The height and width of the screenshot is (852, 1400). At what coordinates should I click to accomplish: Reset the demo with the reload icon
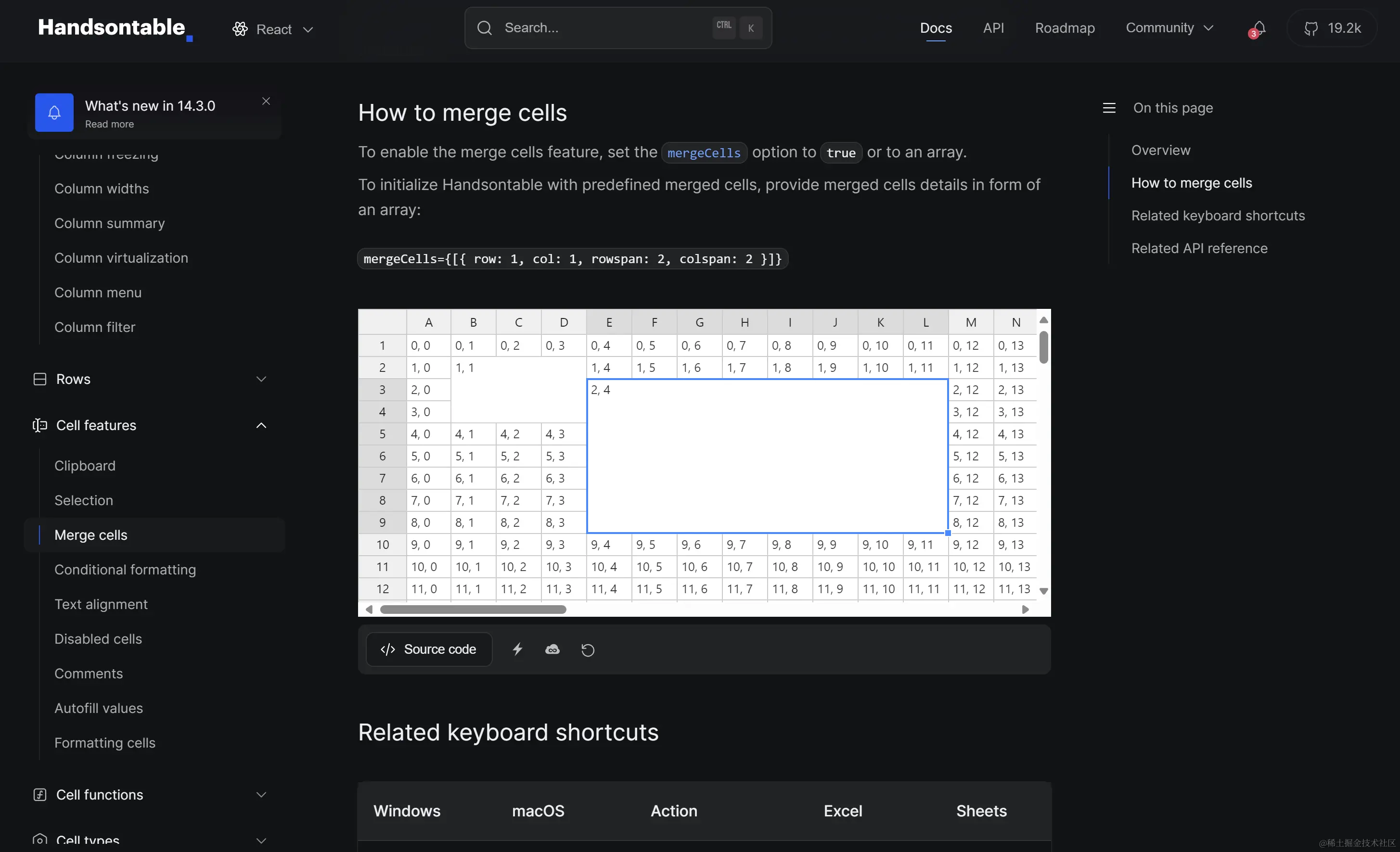[588, 649]
